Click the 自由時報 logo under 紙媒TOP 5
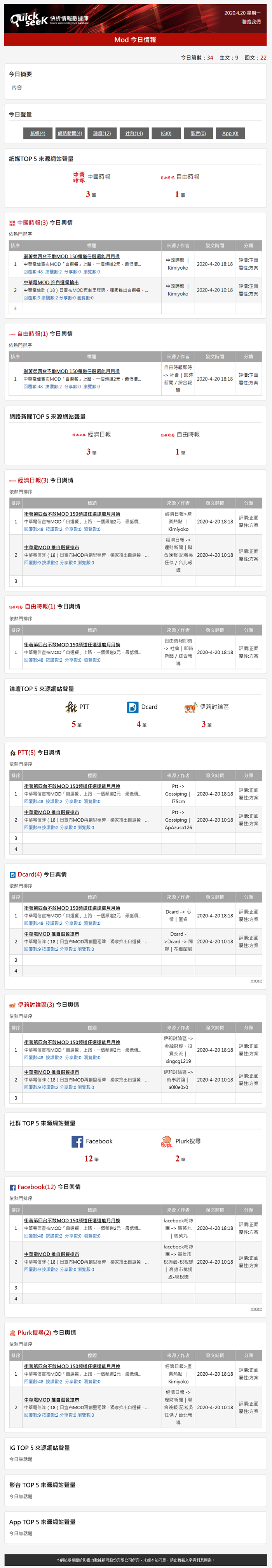This screenshot has height=1568, width=272. coord(167,178)
